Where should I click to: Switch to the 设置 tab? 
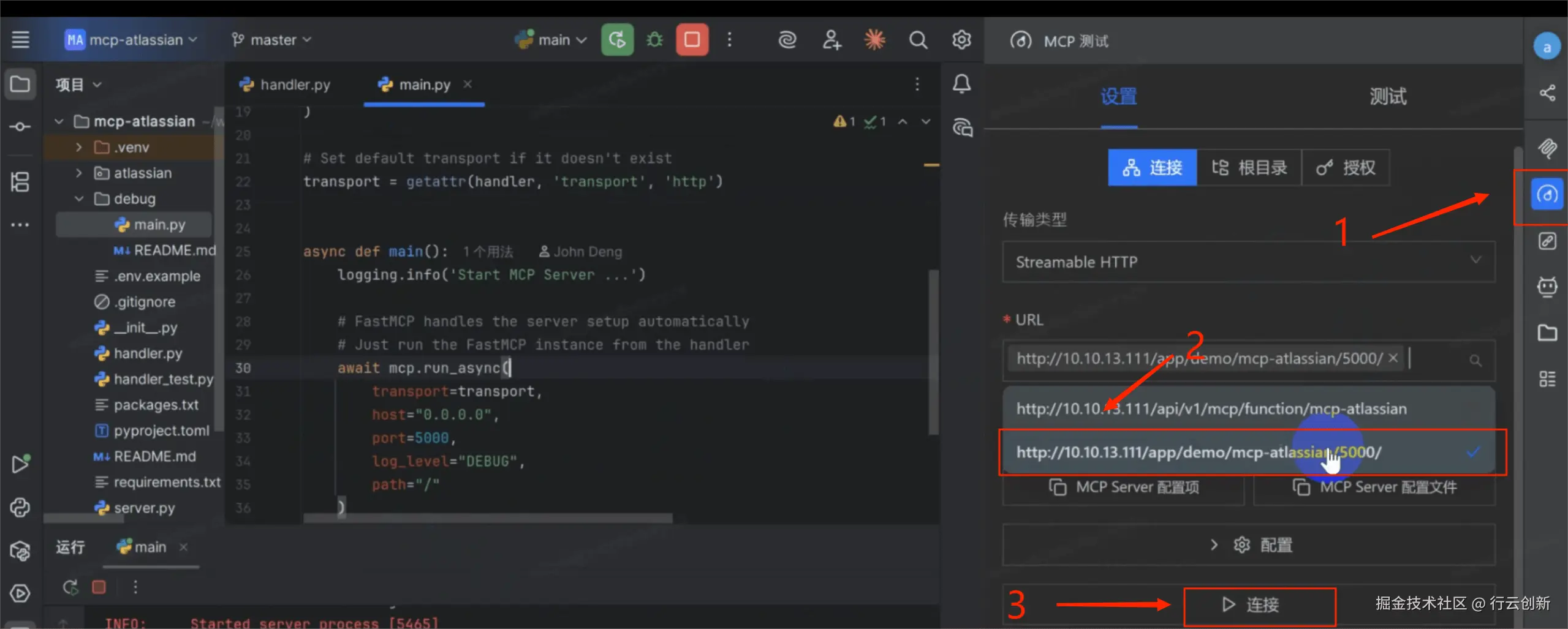coord(1119,96)
